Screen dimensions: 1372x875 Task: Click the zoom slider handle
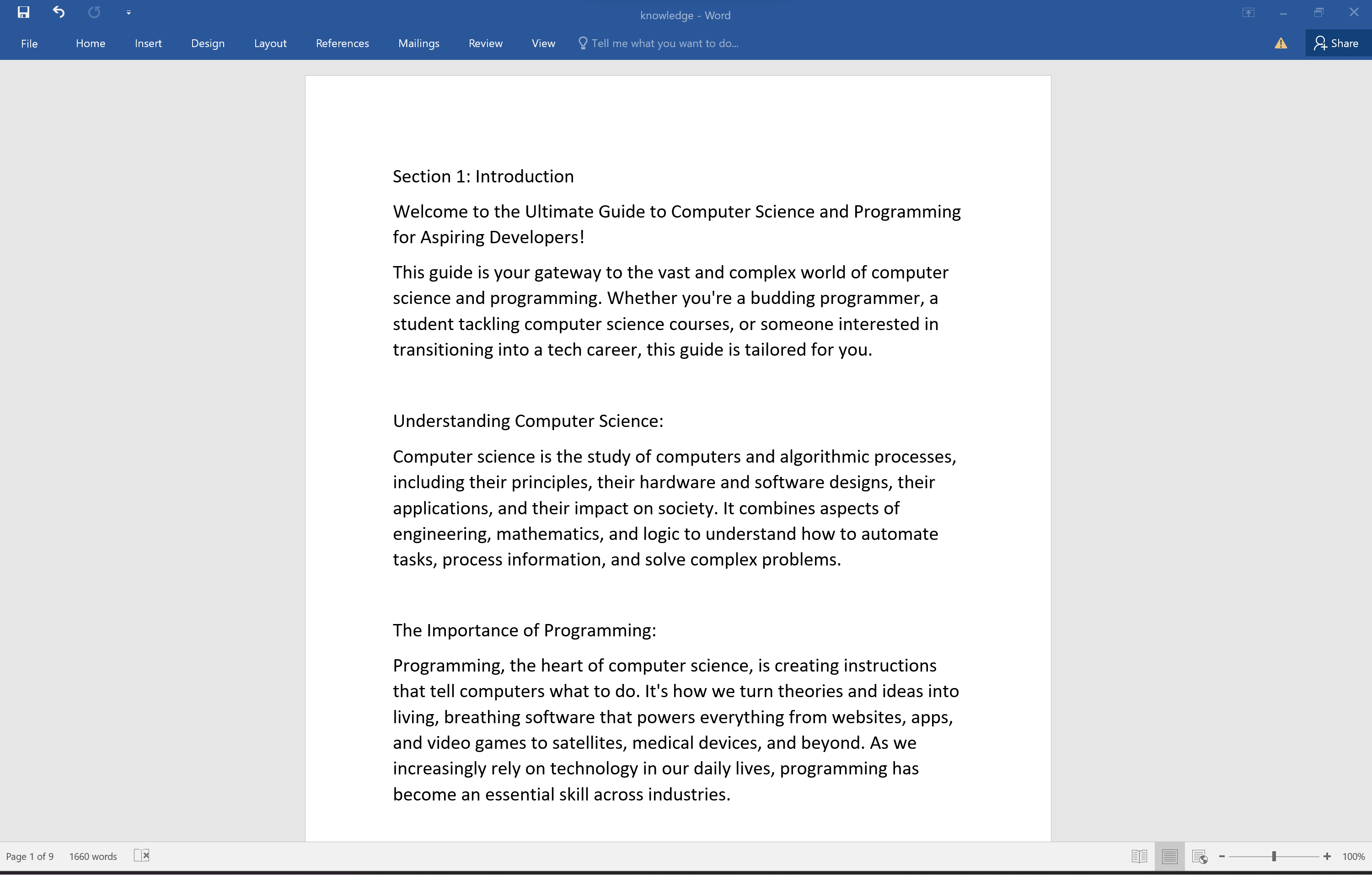tap(1273, 856)
